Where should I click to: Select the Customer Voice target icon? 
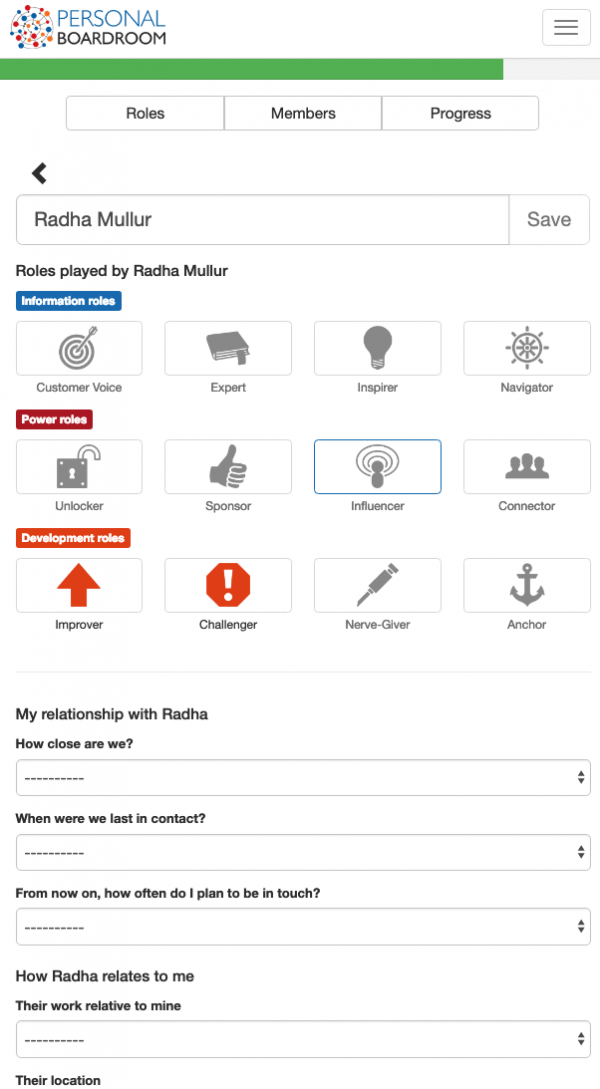coord(79,349)
